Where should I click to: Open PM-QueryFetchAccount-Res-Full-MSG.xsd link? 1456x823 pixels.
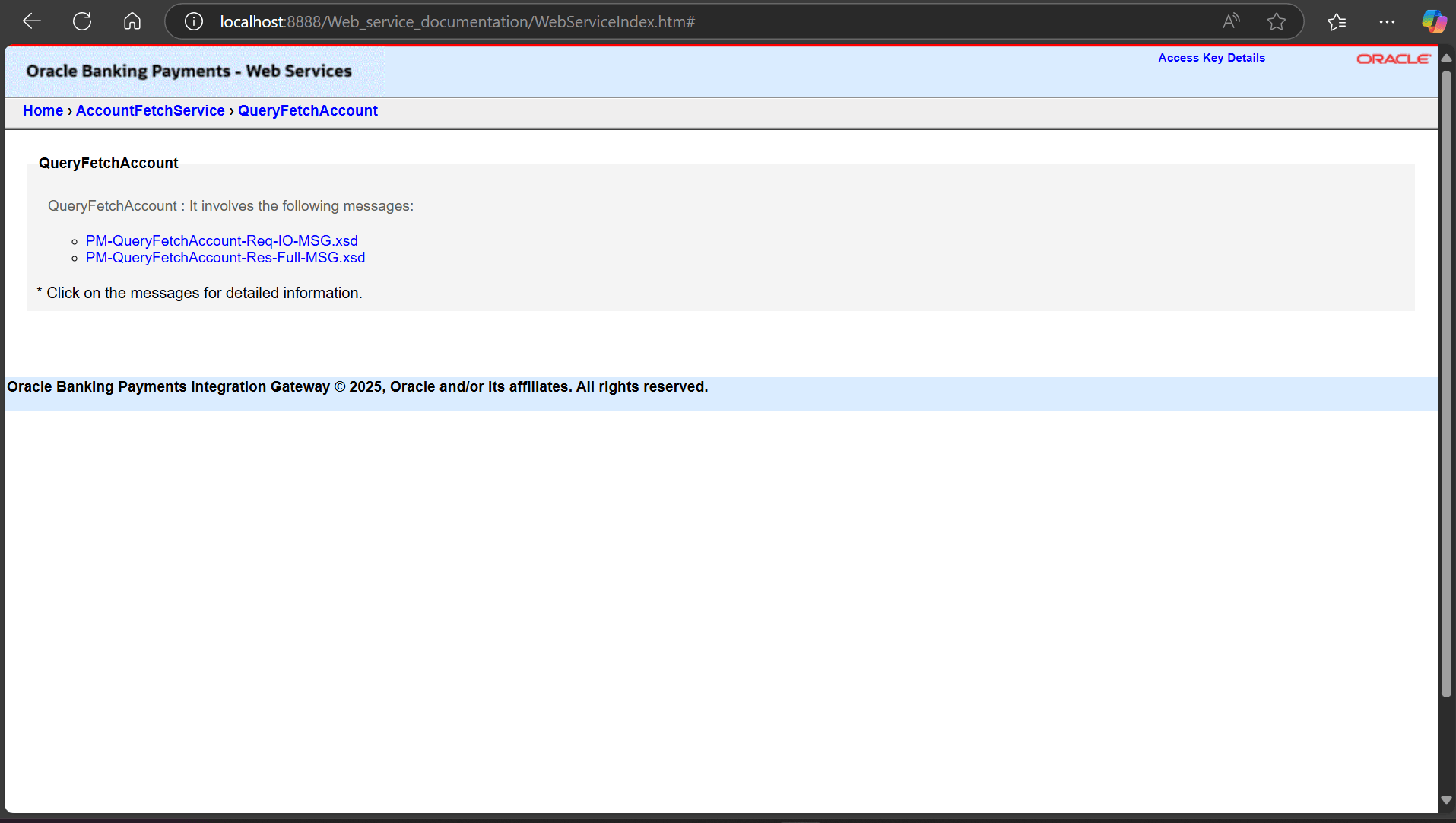(225, 257)
